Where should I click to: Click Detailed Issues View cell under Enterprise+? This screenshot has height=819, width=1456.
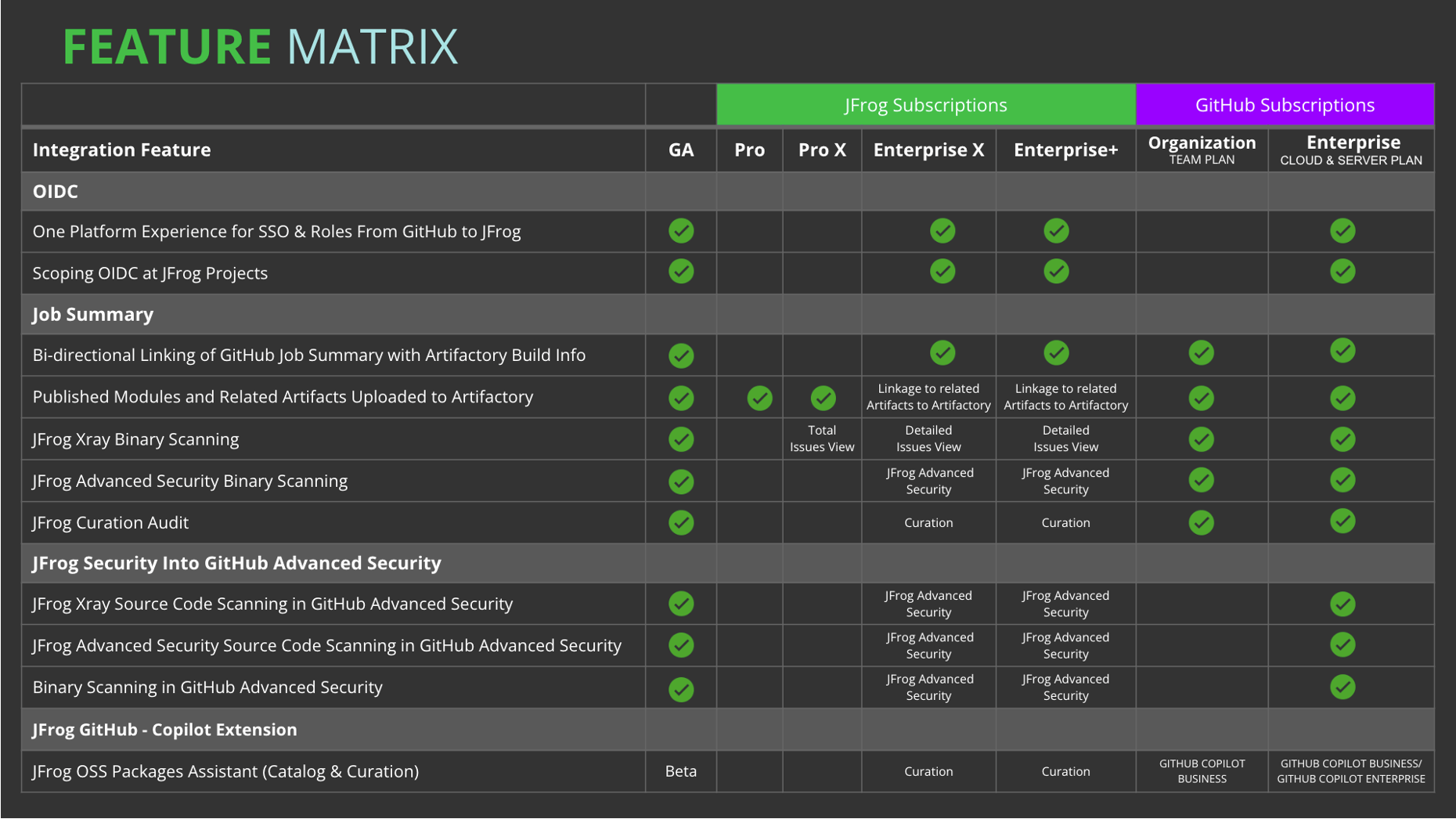(1065, 438)
